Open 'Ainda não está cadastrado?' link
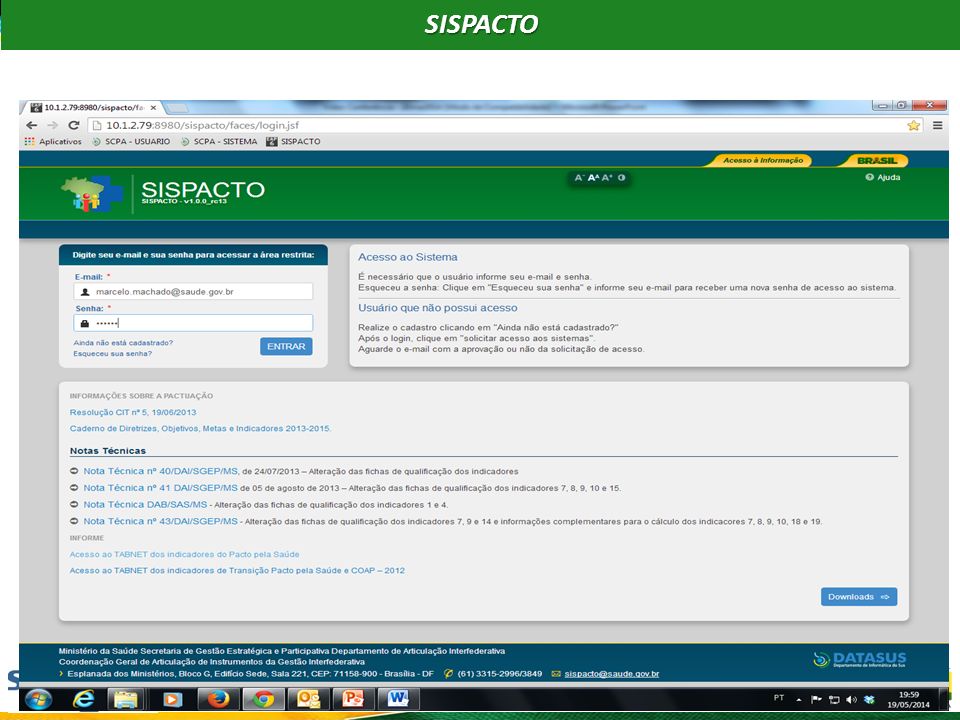This screenshot has width=960, height=720. tap(123, 343)
